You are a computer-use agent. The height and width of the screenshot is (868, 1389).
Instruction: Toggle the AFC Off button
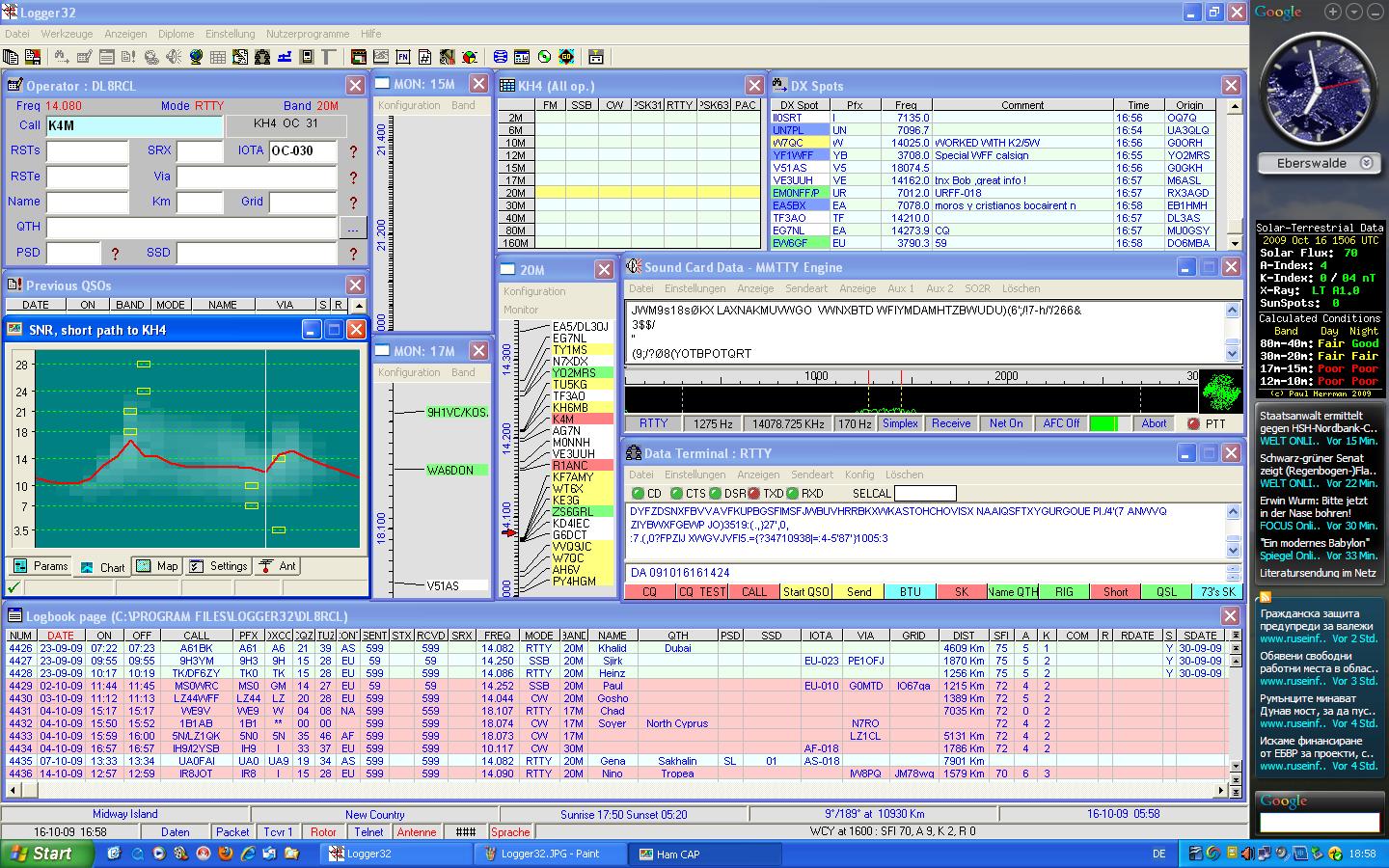coord(1061,423)
